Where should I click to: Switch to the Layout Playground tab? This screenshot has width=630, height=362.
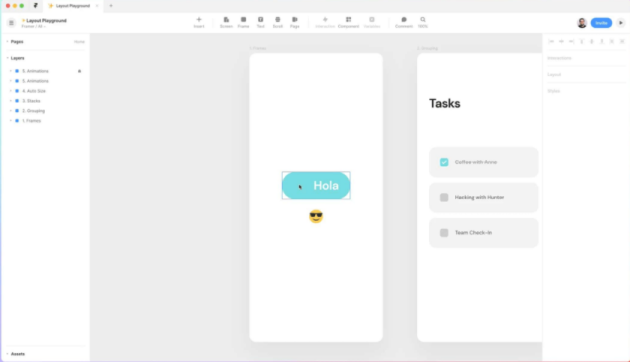point(72,6)
